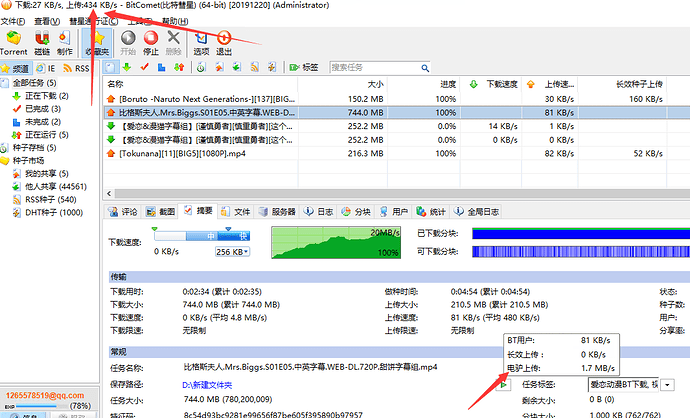
Task: Click the make torrent (制作) icon
Action: [65, 40]
